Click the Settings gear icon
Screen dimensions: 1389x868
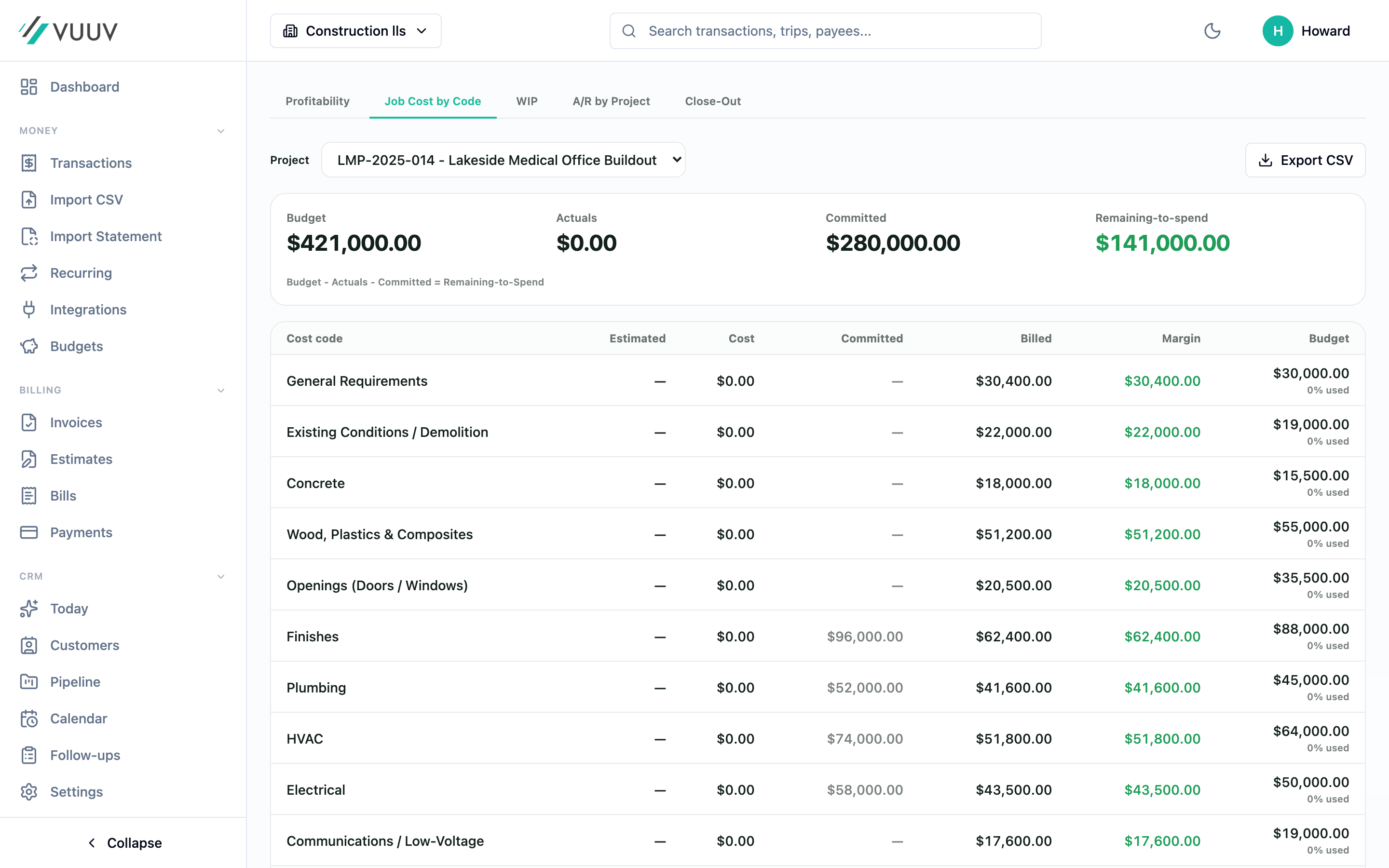point(29,792)
